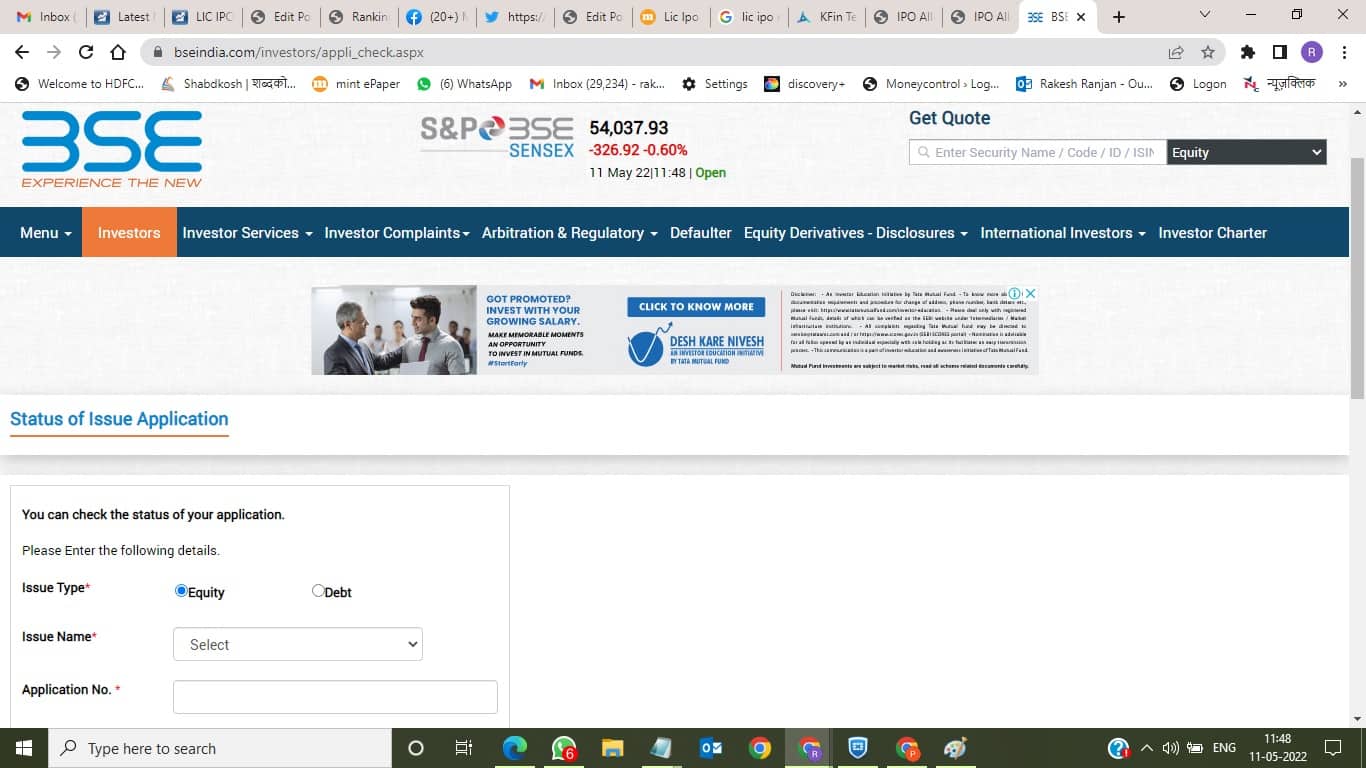Reload the page with the refresh icon

point(85,52)
